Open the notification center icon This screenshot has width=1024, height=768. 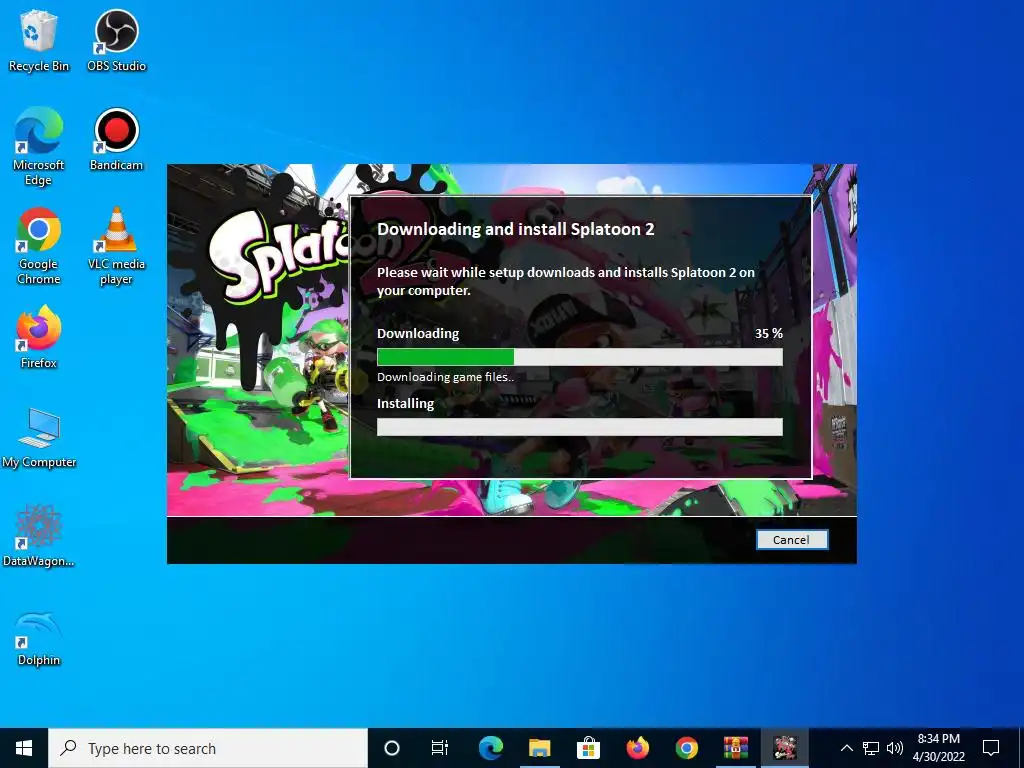tap(991, 748)
